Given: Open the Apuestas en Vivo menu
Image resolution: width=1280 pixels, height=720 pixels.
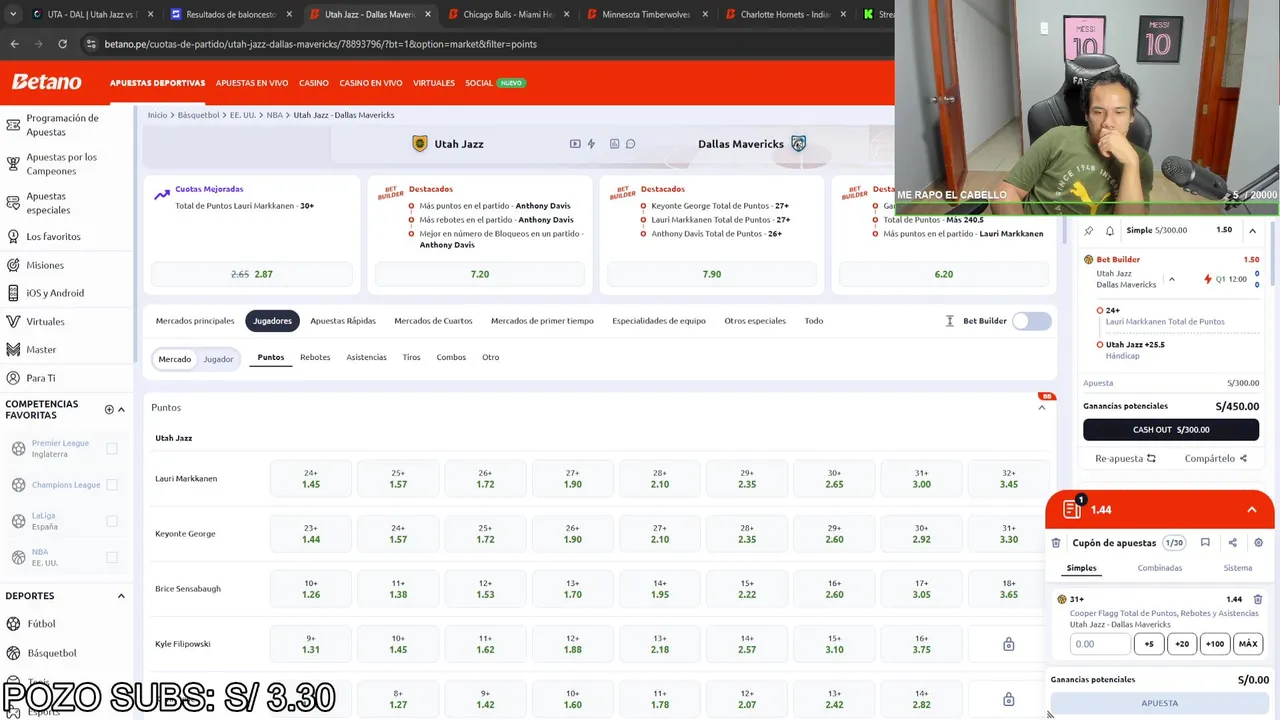Looking at the screenshot, I should coord(252,83).
